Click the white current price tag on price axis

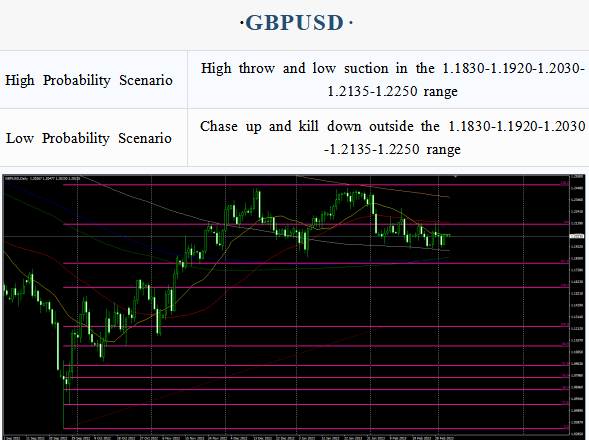[x=577, y=236]
